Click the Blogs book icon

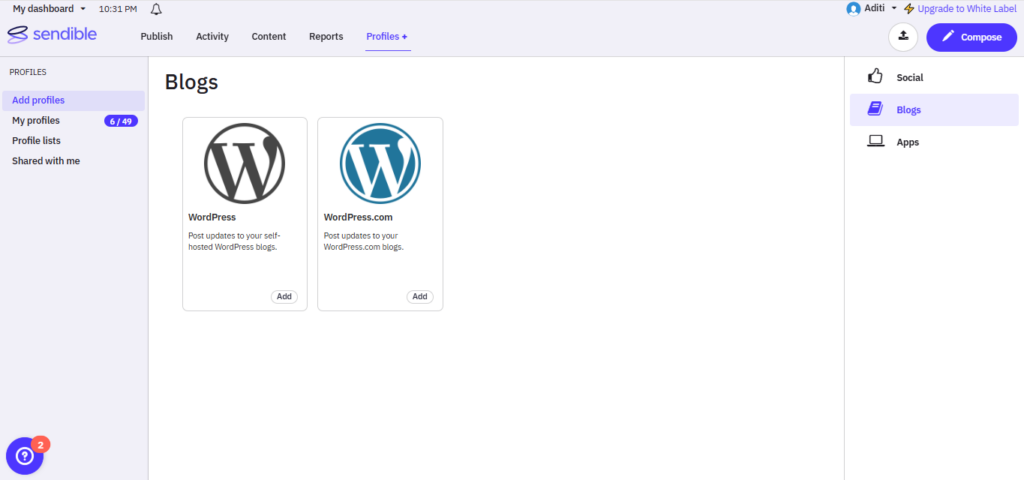point(875,110)
